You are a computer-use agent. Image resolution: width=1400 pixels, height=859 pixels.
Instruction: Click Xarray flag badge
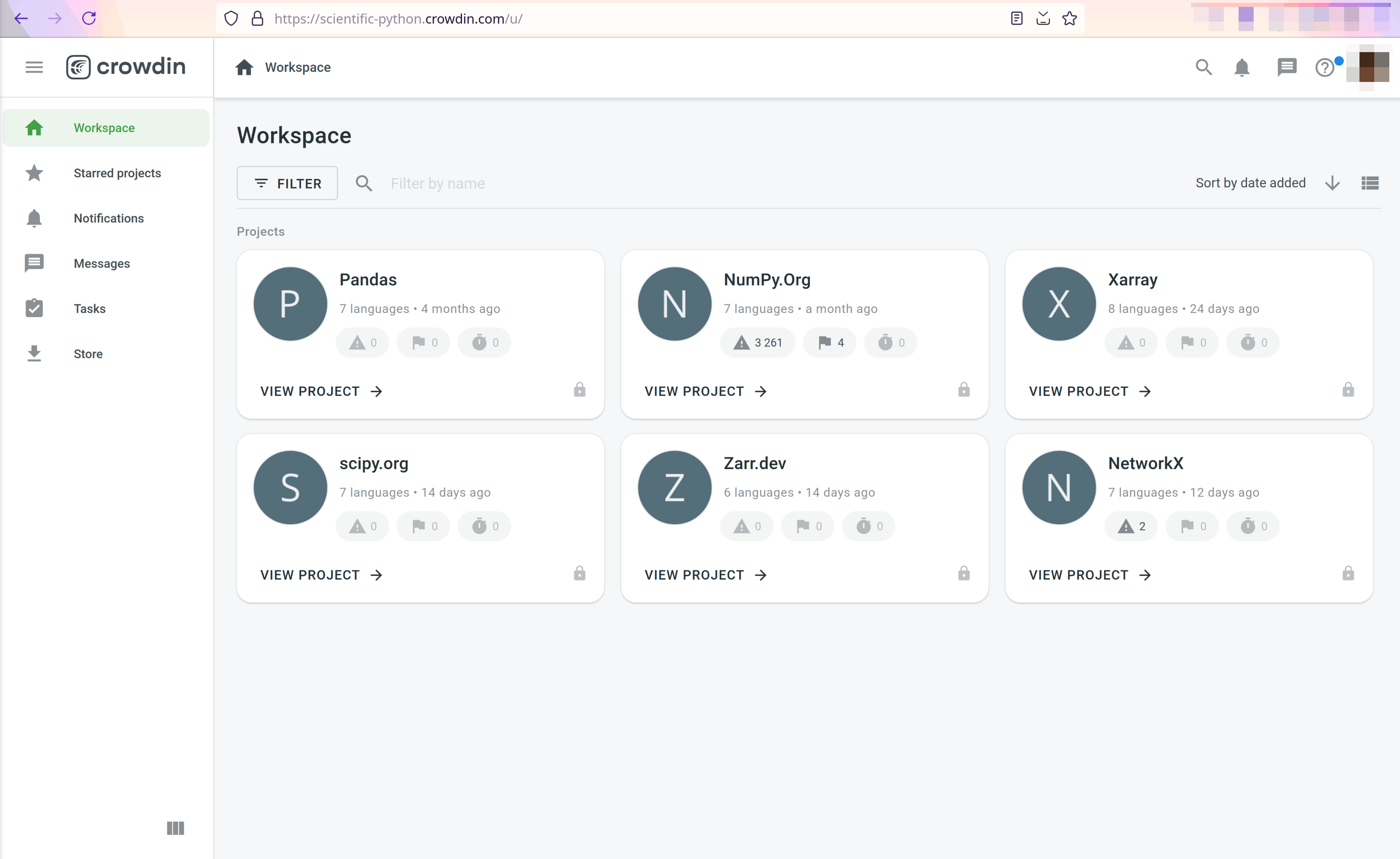point(1192,343)
